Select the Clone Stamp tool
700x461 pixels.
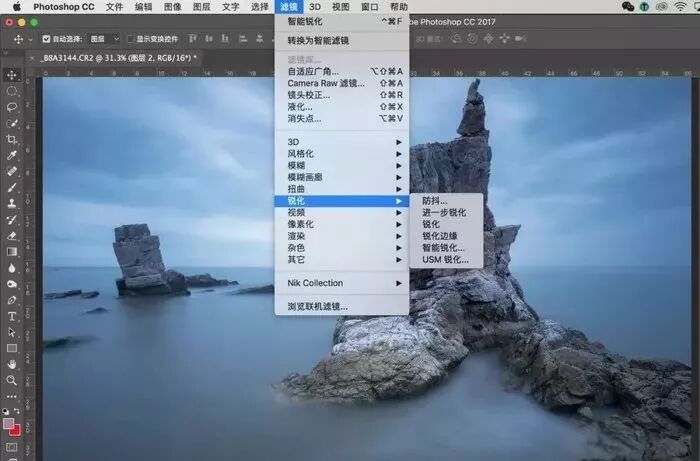pos(12,204)
